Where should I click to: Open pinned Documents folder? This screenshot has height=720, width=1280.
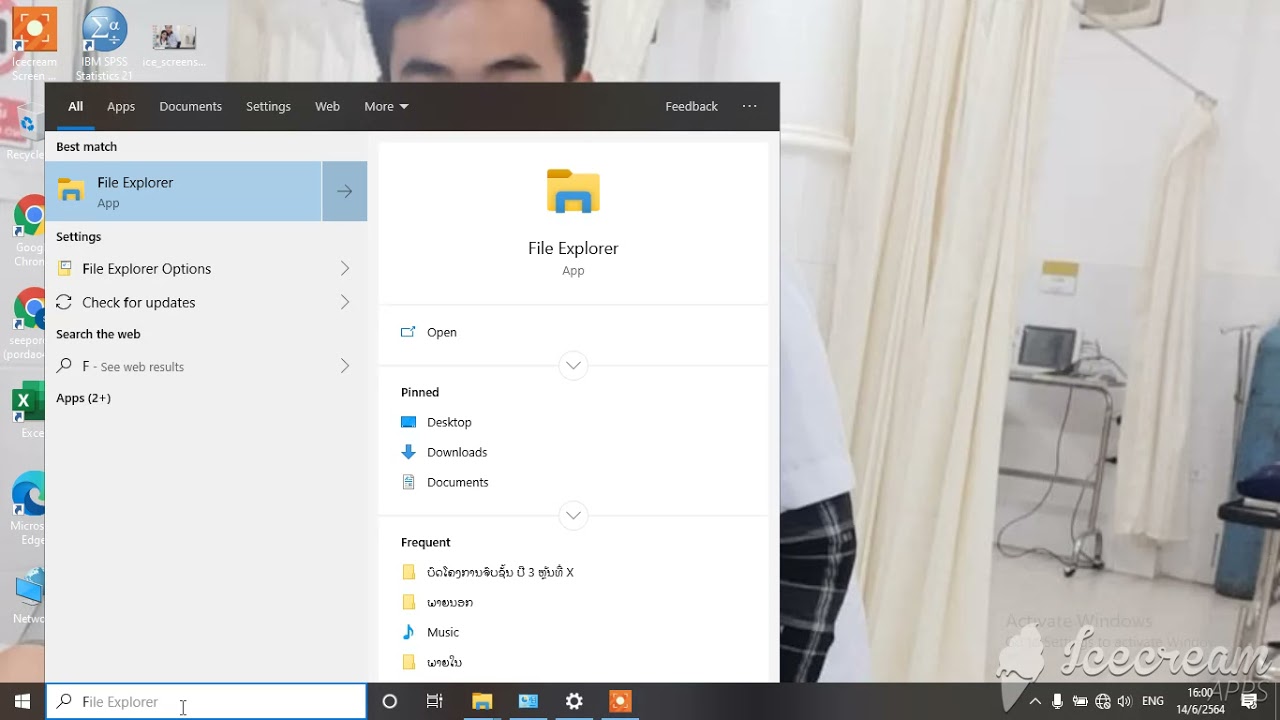(457, 482)
